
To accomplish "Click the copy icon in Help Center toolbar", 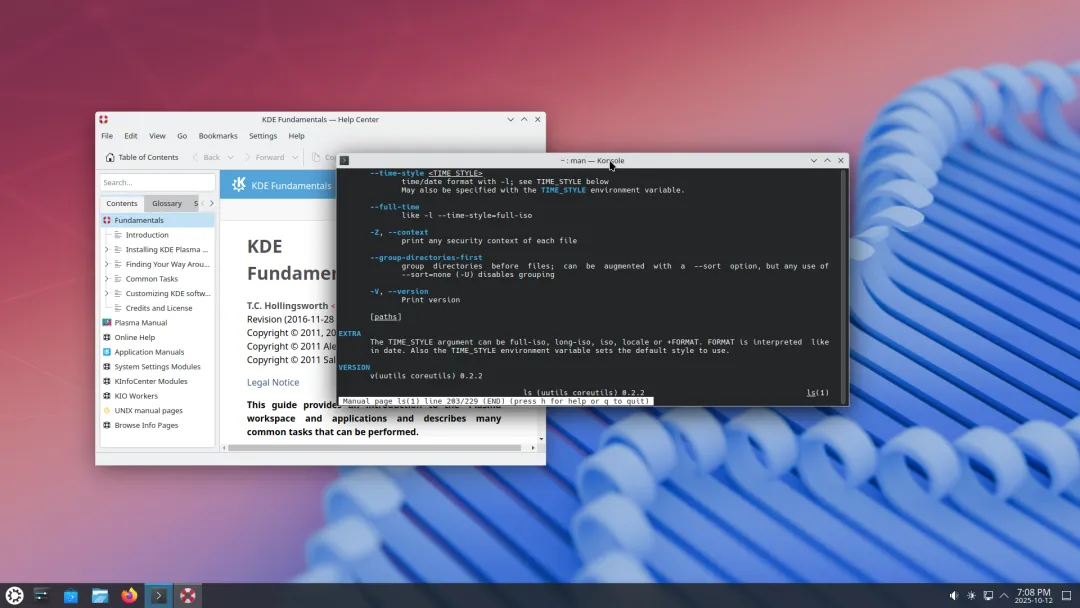I will pos(315,157).
